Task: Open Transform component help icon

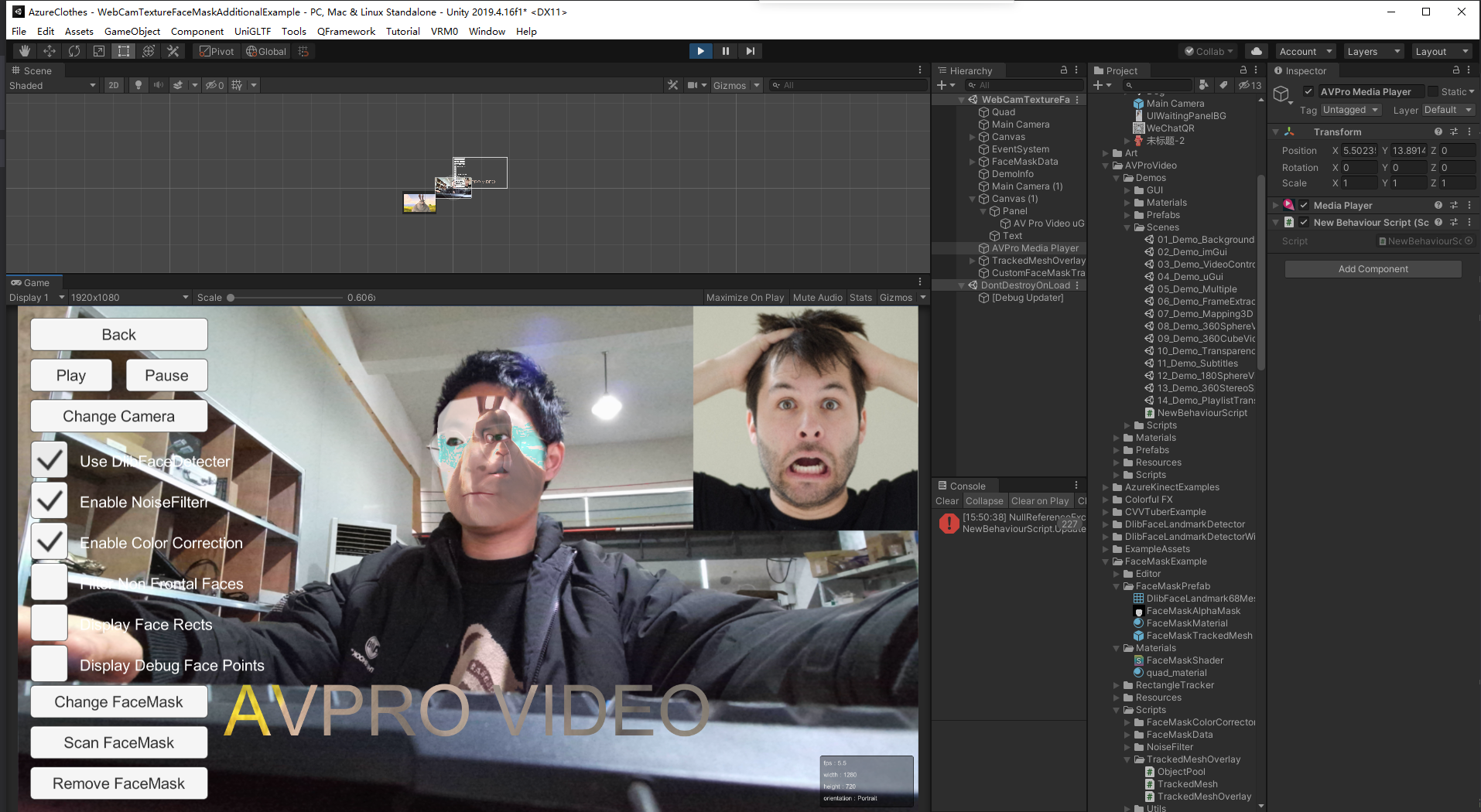Action: (1438, 132)
